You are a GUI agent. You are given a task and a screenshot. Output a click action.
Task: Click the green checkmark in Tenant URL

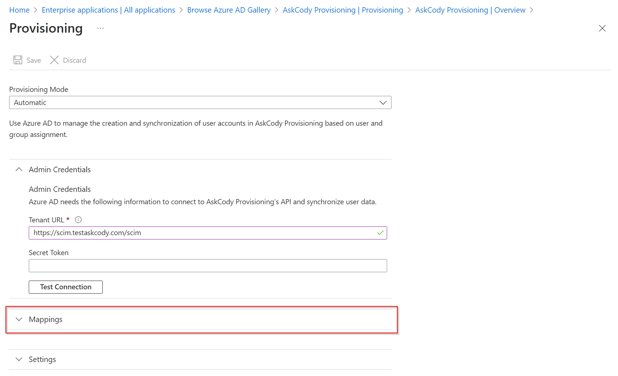pos(380,233)
